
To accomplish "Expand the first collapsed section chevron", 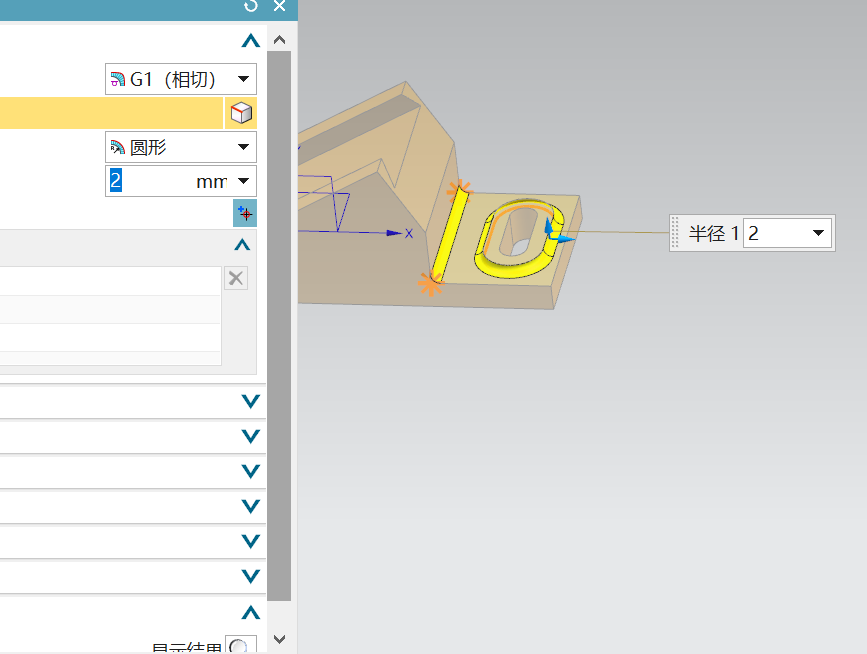I will click(x=250, y=401).
